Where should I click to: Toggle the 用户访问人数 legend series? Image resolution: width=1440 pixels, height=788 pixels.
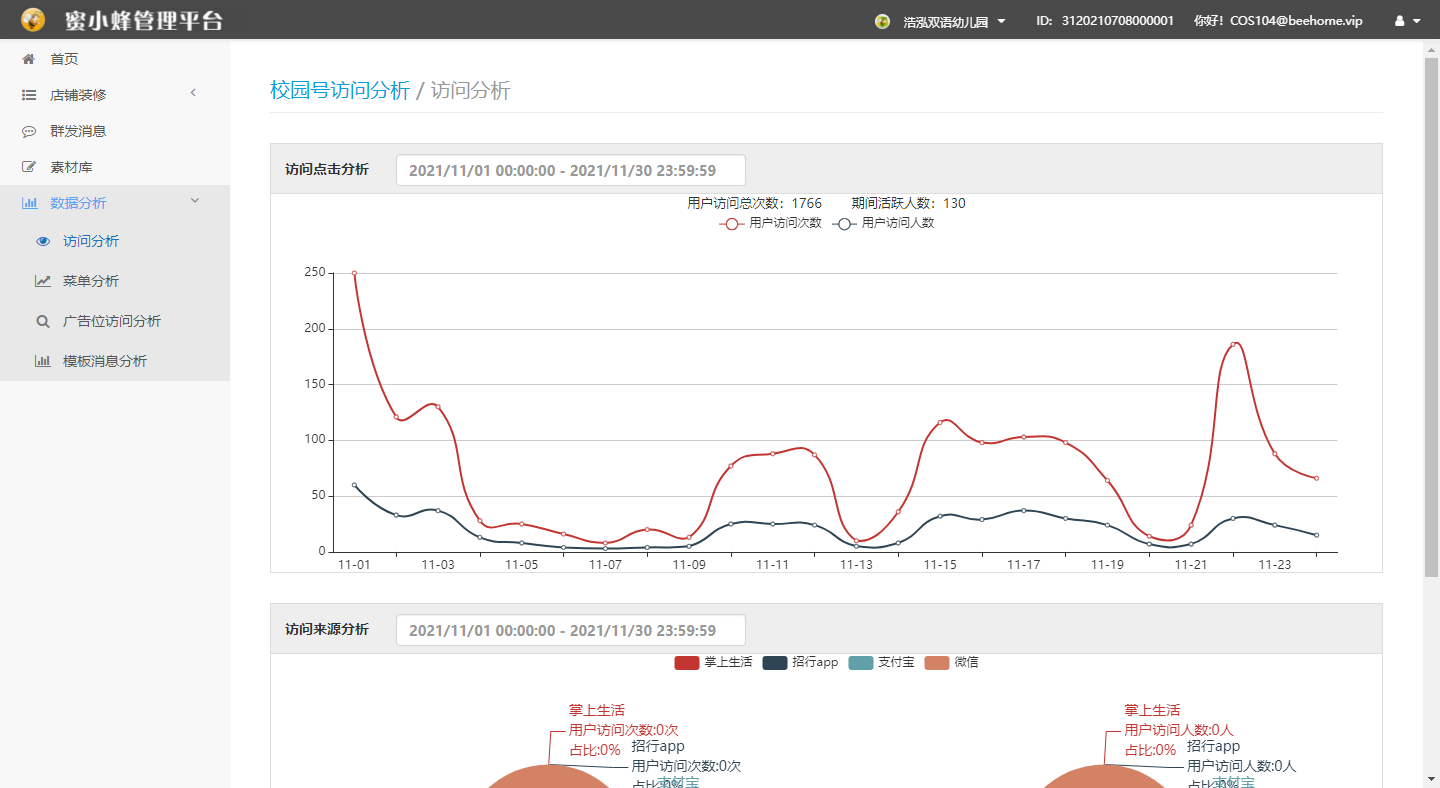(x=883, y=223)
